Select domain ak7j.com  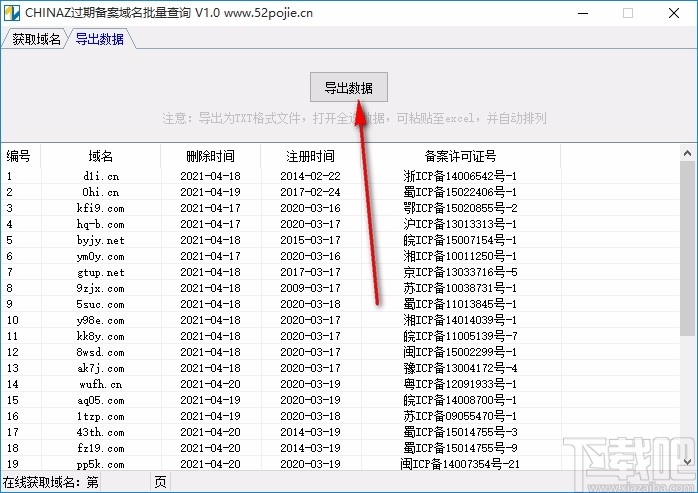(x=101, y=369)
